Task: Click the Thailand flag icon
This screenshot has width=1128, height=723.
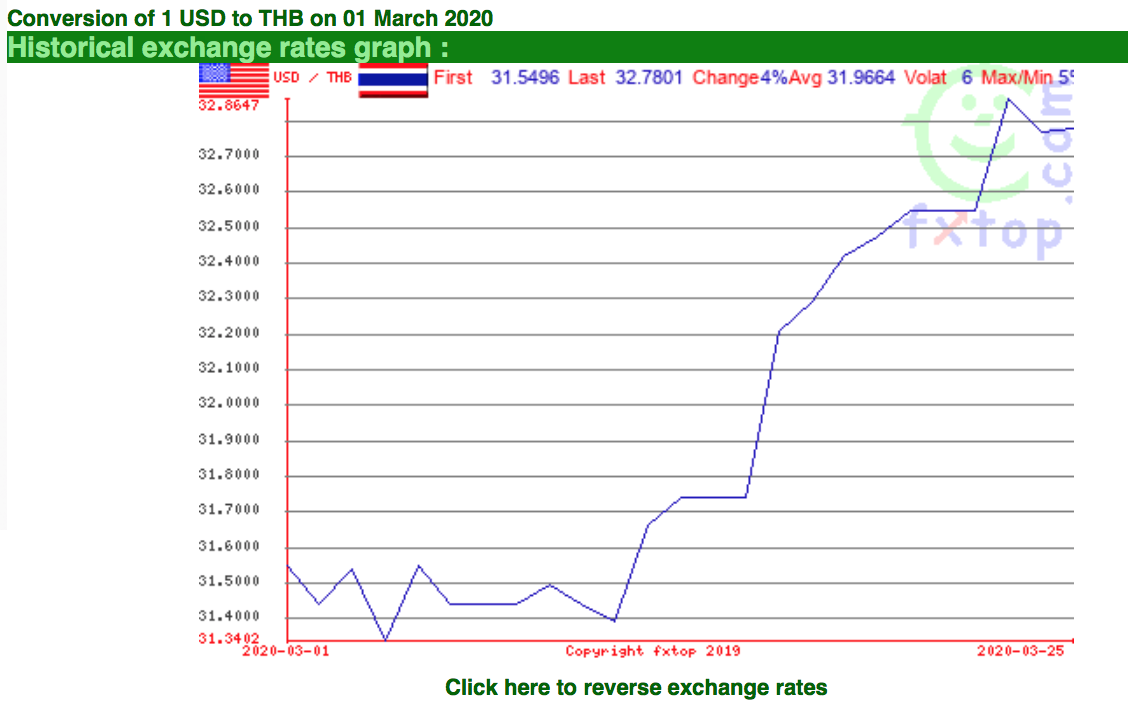Action: [393, 81]
